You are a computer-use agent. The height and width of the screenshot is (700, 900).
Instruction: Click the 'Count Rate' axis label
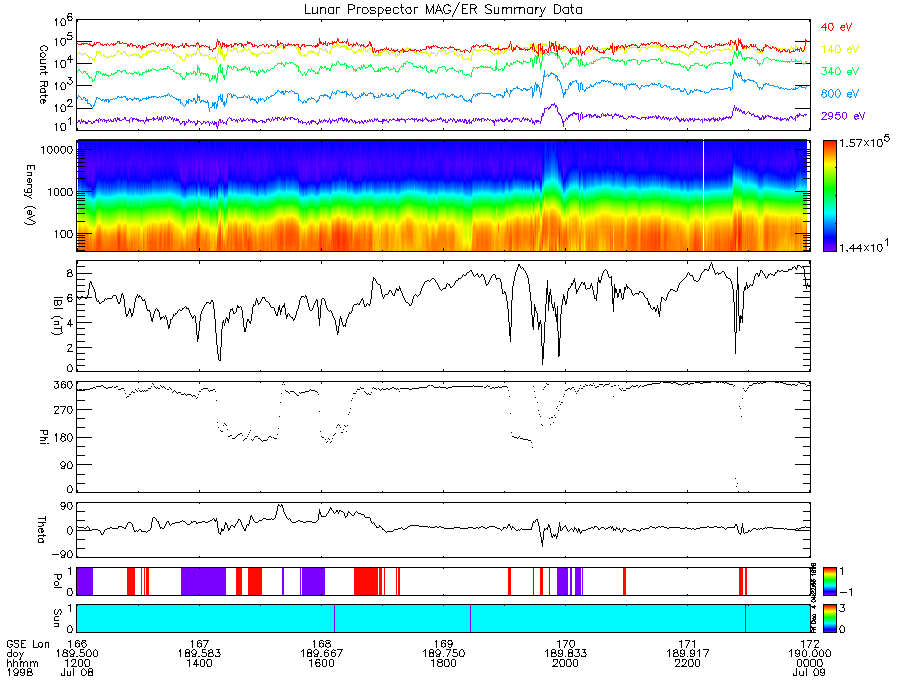point(43,74)
